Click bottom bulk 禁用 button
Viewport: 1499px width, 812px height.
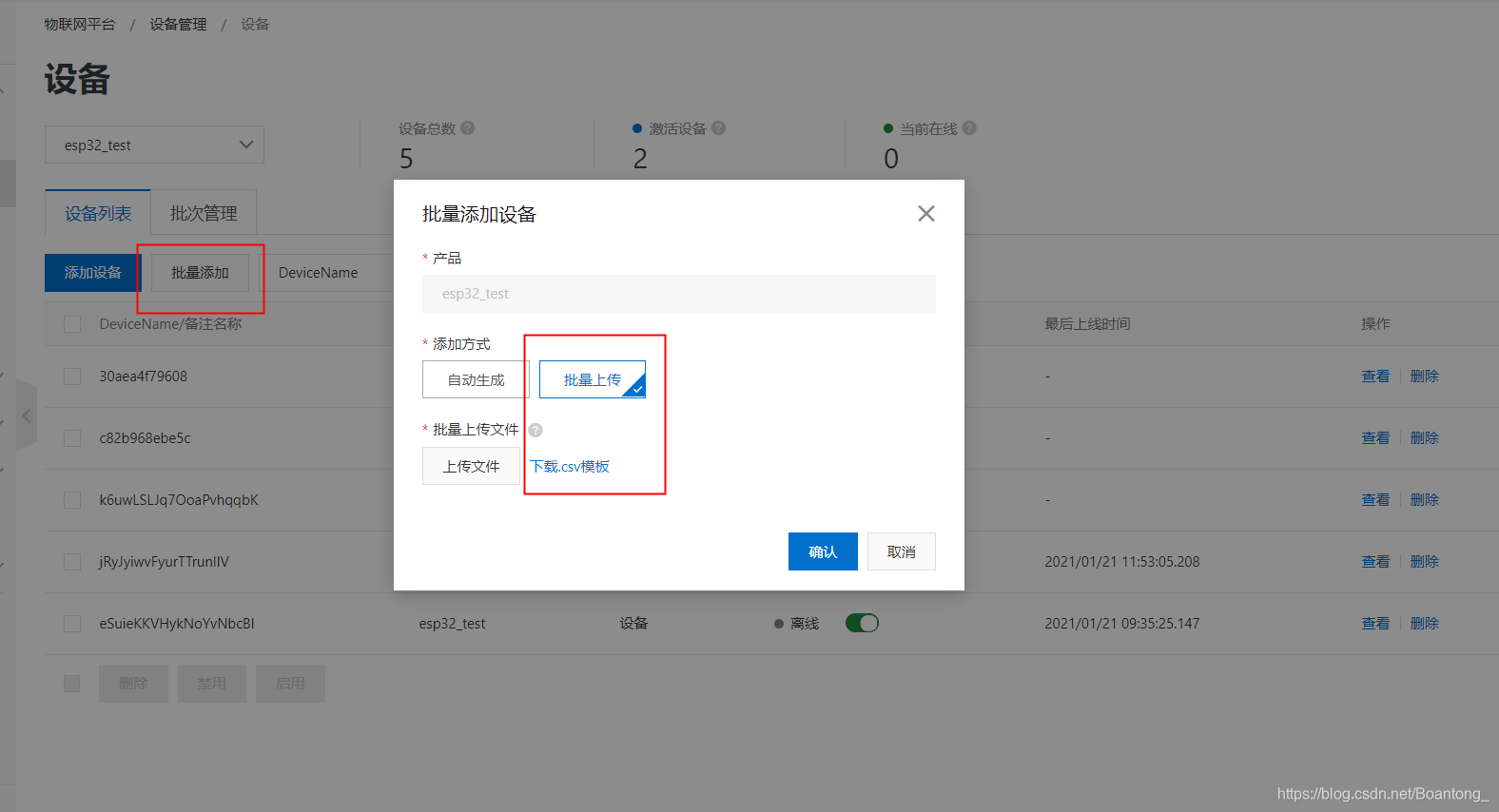tap(212, 684)
